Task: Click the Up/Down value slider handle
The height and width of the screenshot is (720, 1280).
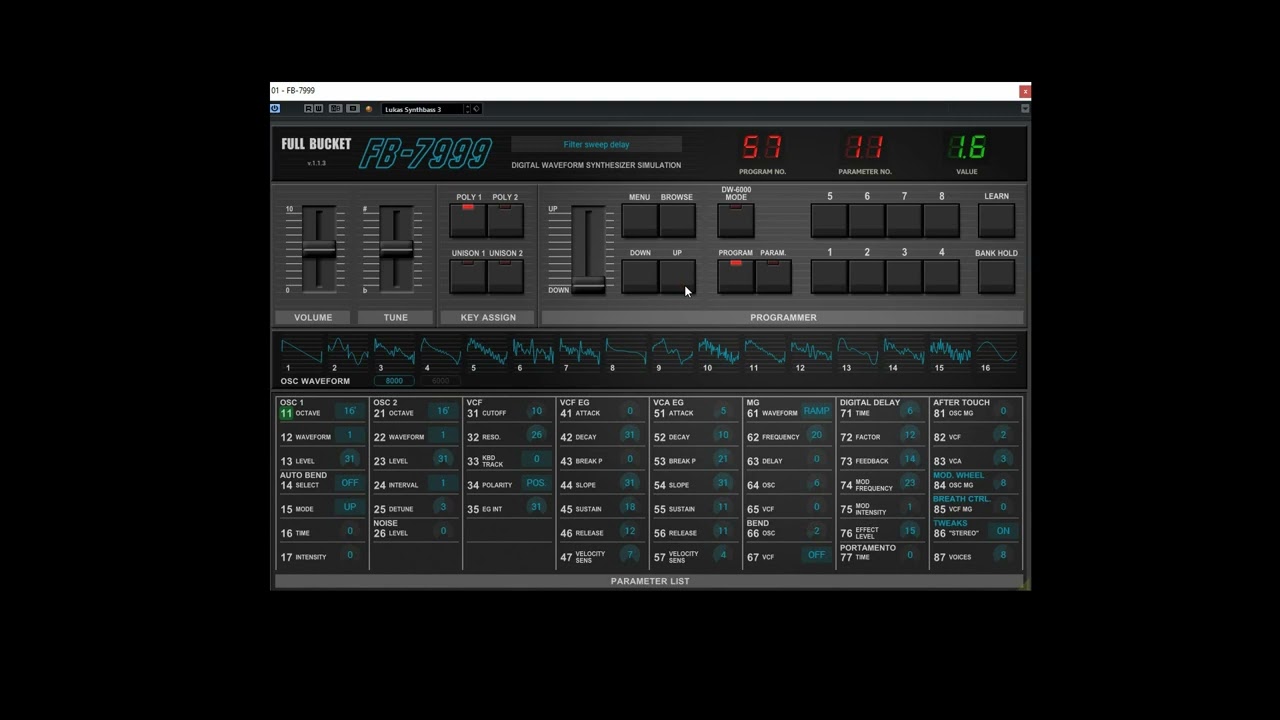Action: (588, 285)
